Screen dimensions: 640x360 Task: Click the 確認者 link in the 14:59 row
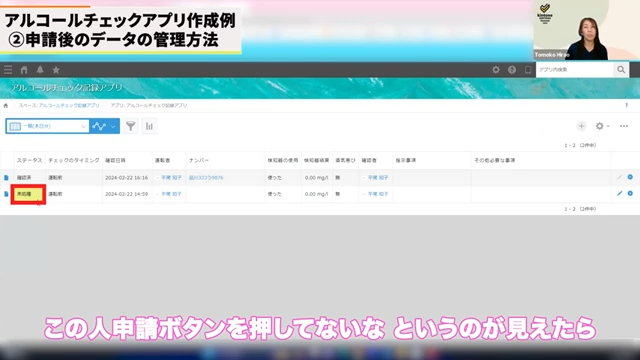tap(378, 194)
